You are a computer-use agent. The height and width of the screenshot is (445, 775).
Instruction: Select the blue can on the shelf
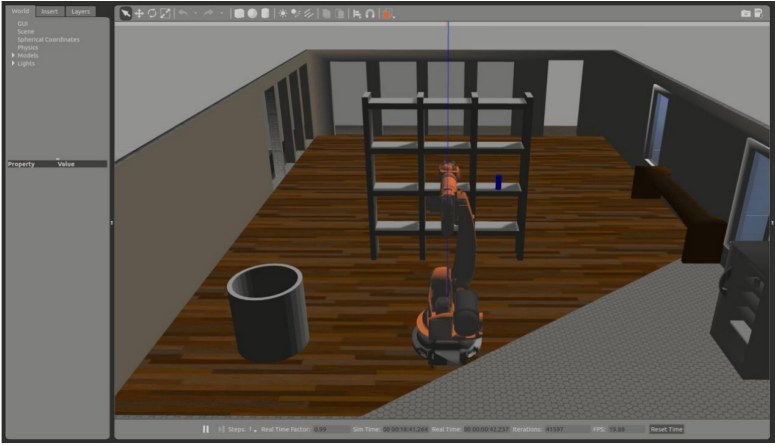(x=498, y=182)
